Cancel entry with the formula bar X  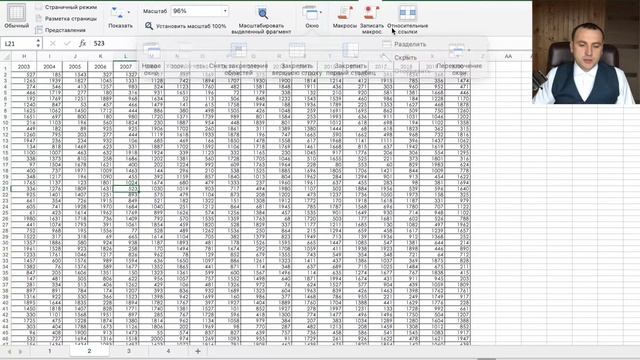53,43
